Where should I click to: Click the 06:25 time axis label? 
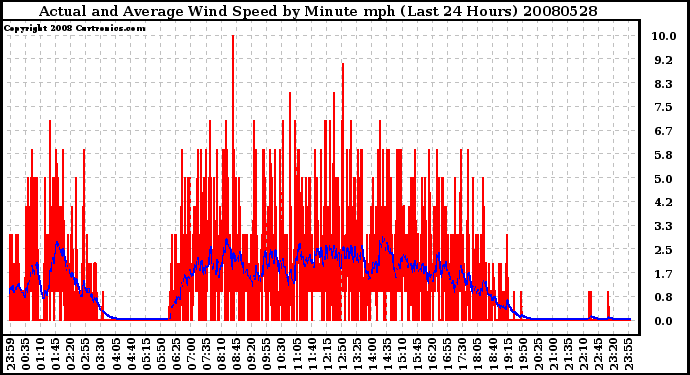[x=176, y=354]
